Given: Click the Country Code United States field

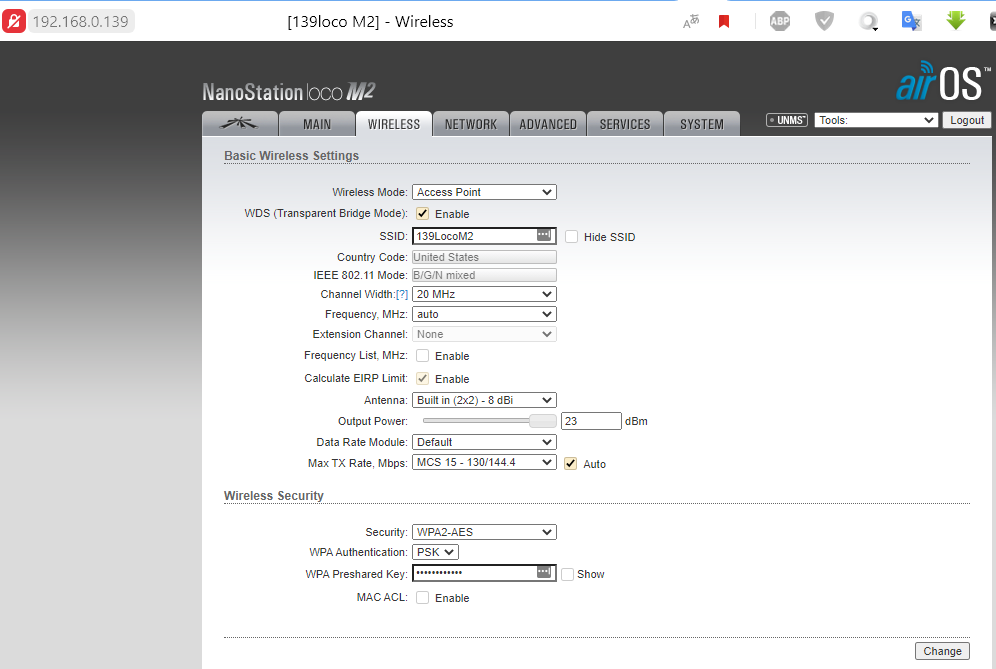Looking at the screenshot, I should [484, 257].
